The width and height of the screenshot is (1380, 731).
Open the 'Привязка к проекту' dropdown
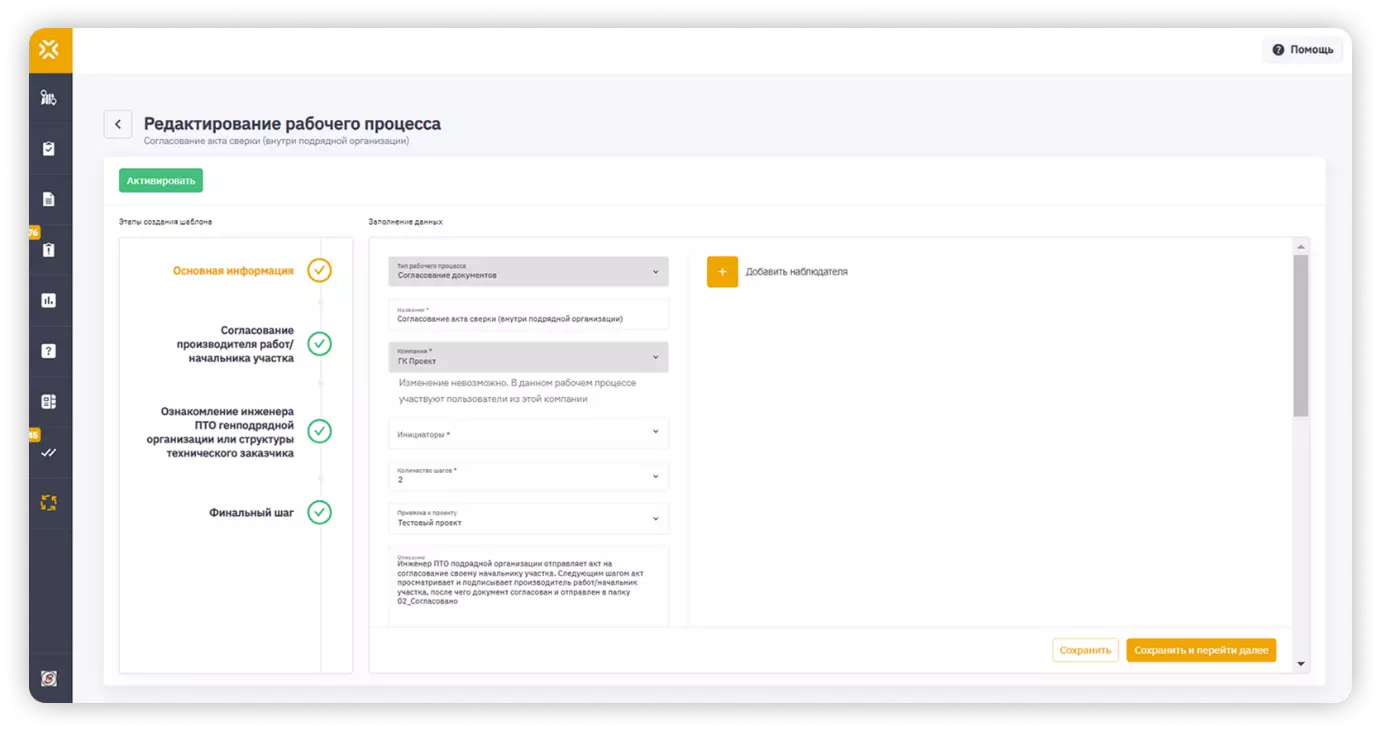pyautogui.click(x=528, y=518)
